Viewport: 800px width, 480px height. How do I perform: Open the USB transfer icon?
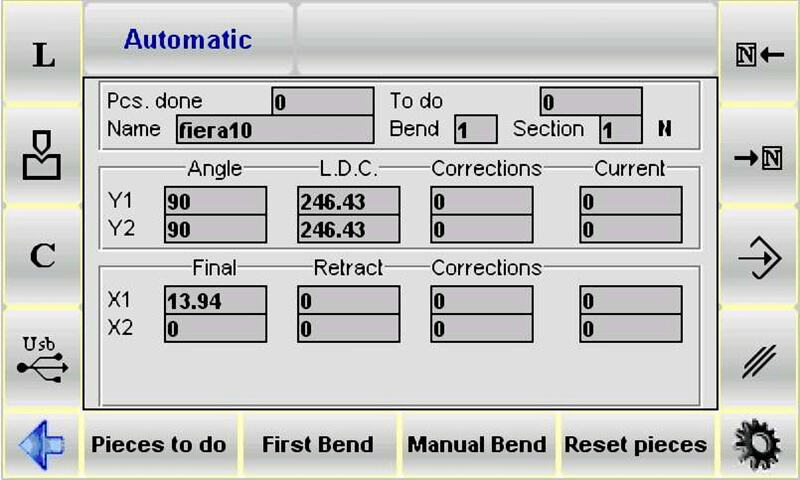point(42,358)
